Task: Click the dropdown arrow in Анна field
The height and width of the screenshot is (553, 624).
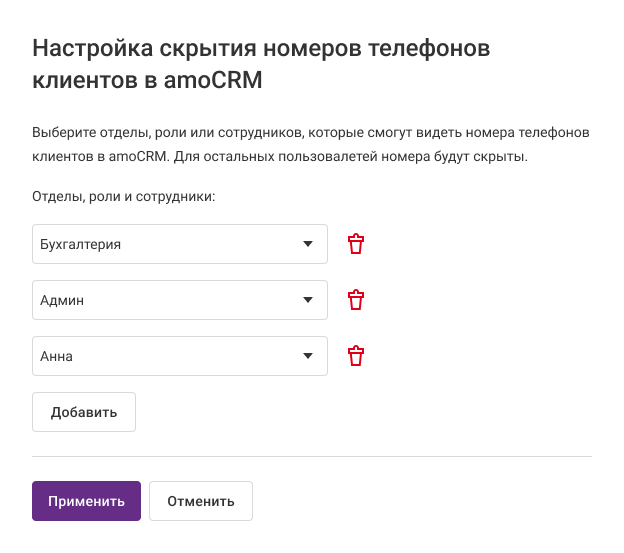Action: 307,356
